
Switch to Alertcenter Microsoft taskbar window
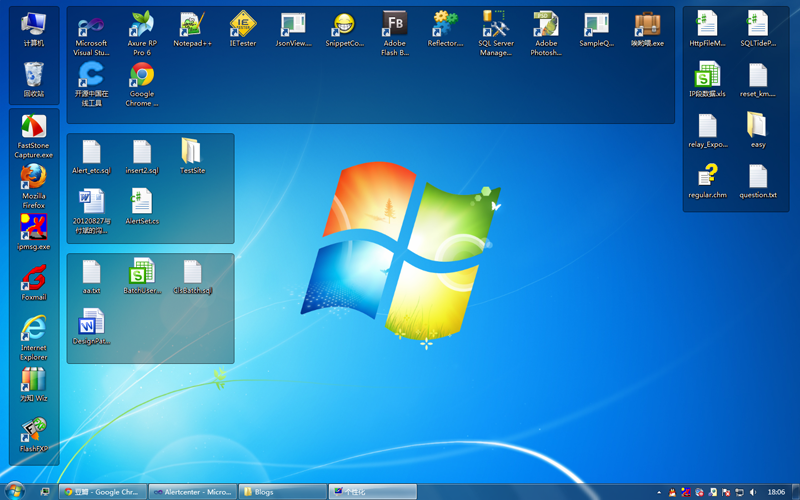[193, 492]
